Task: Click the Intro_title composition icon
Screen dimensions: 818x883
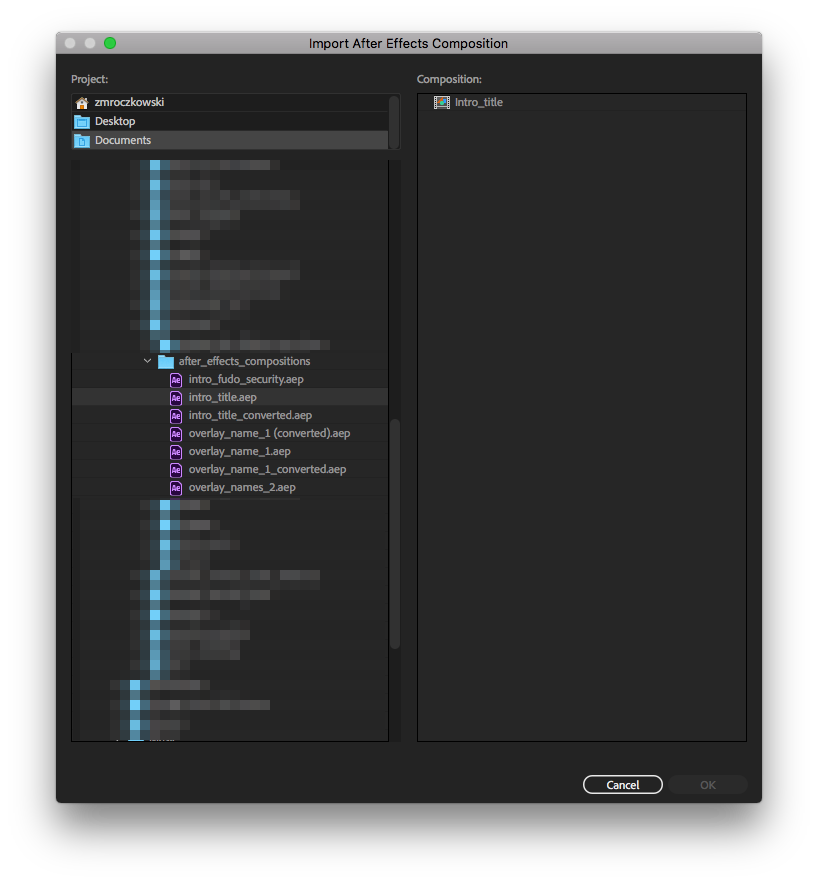Action: [442, 102]
